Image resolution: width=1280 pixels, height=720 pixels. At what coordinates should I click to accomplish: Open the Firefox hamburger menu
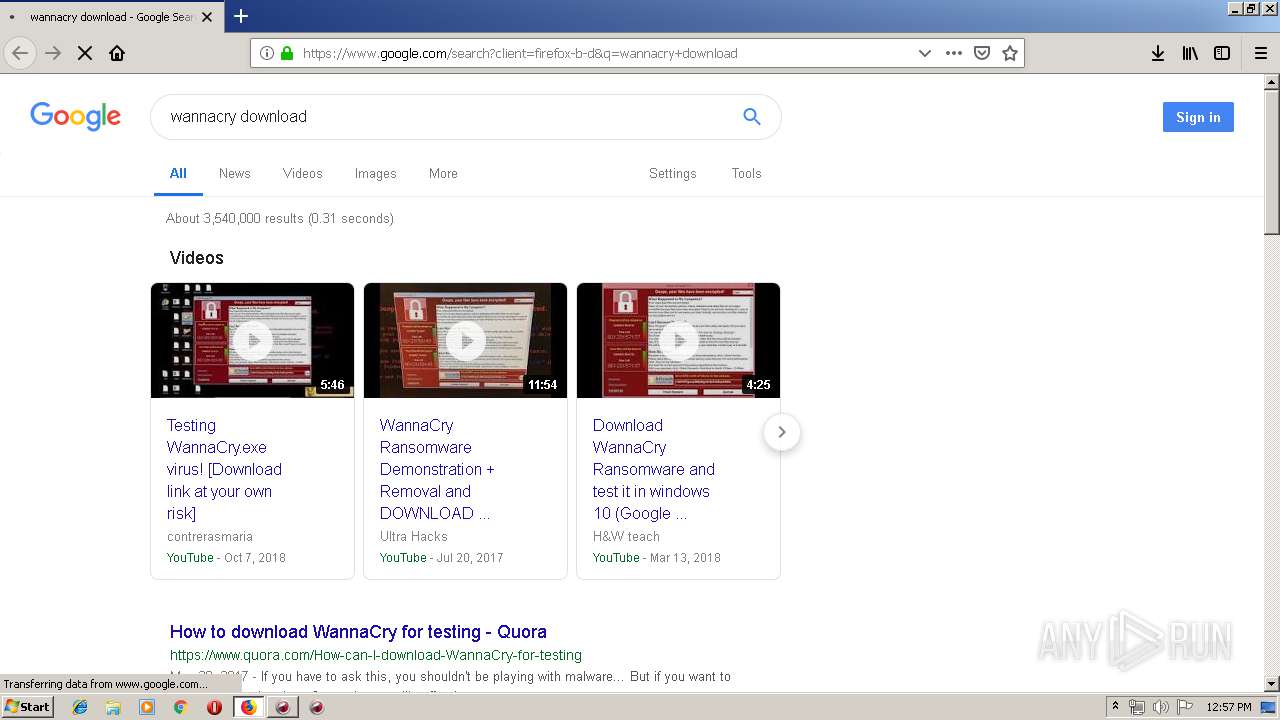click(1260, 53)
